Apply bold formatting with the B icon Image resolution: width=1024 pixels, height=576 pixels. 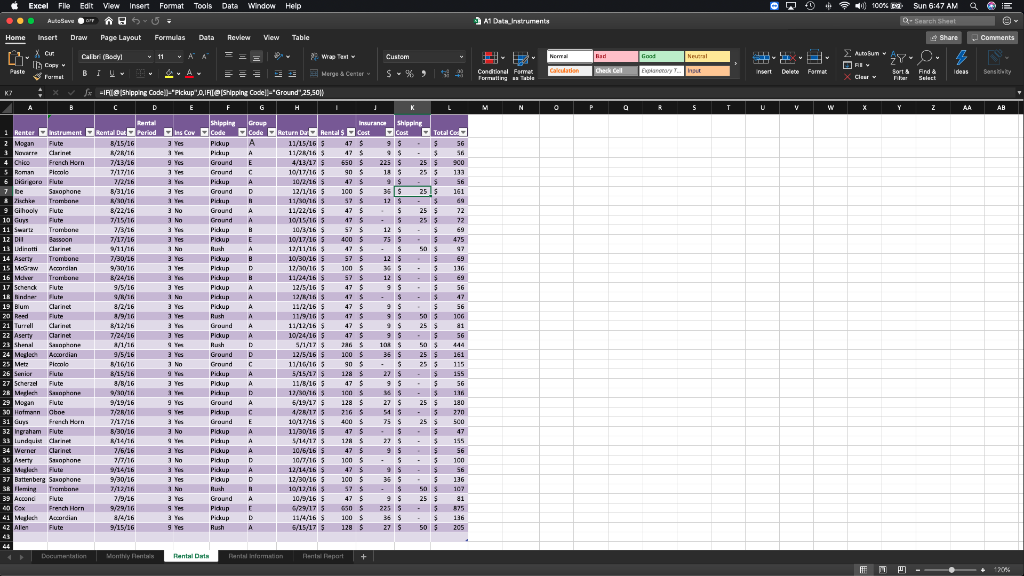(84, 74)
